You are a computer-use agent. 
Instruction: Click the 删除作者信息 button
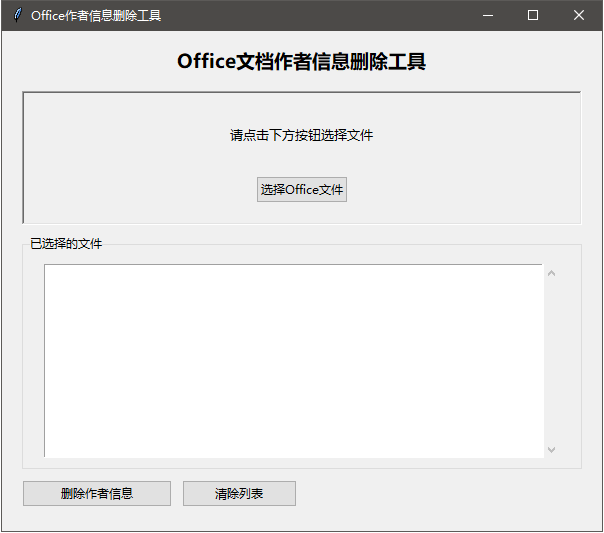point(97,493)
